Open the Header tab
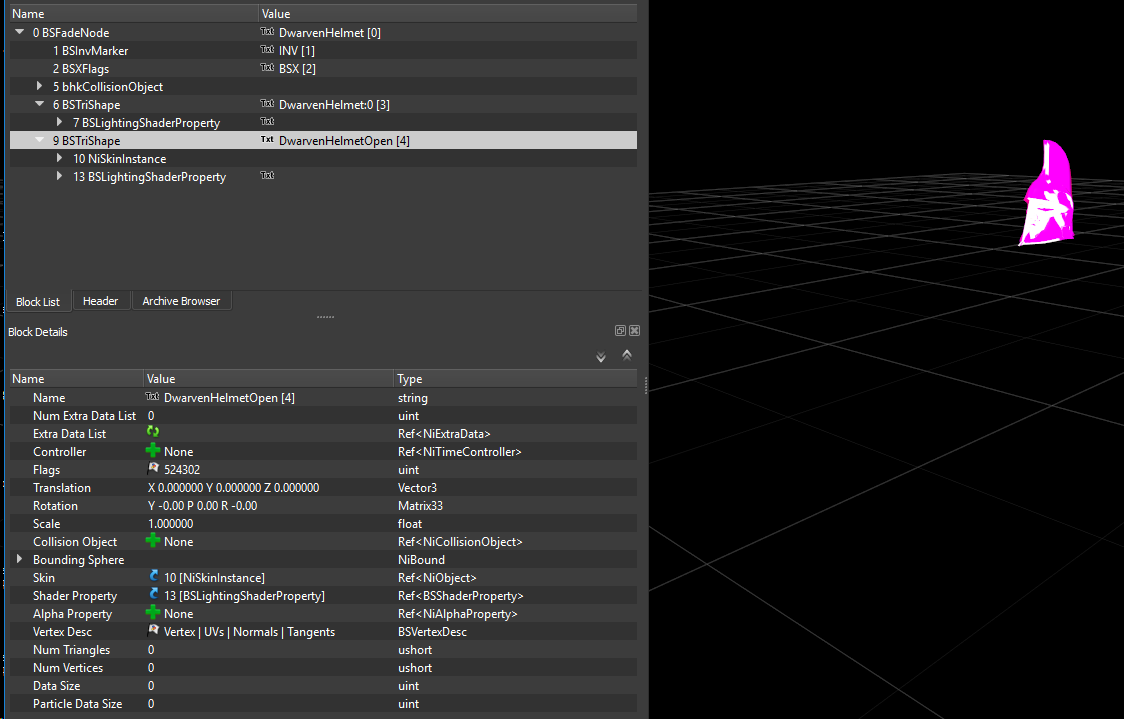Image resolution: width=1124 pixels, height=719 pixels. coord(100,301)
